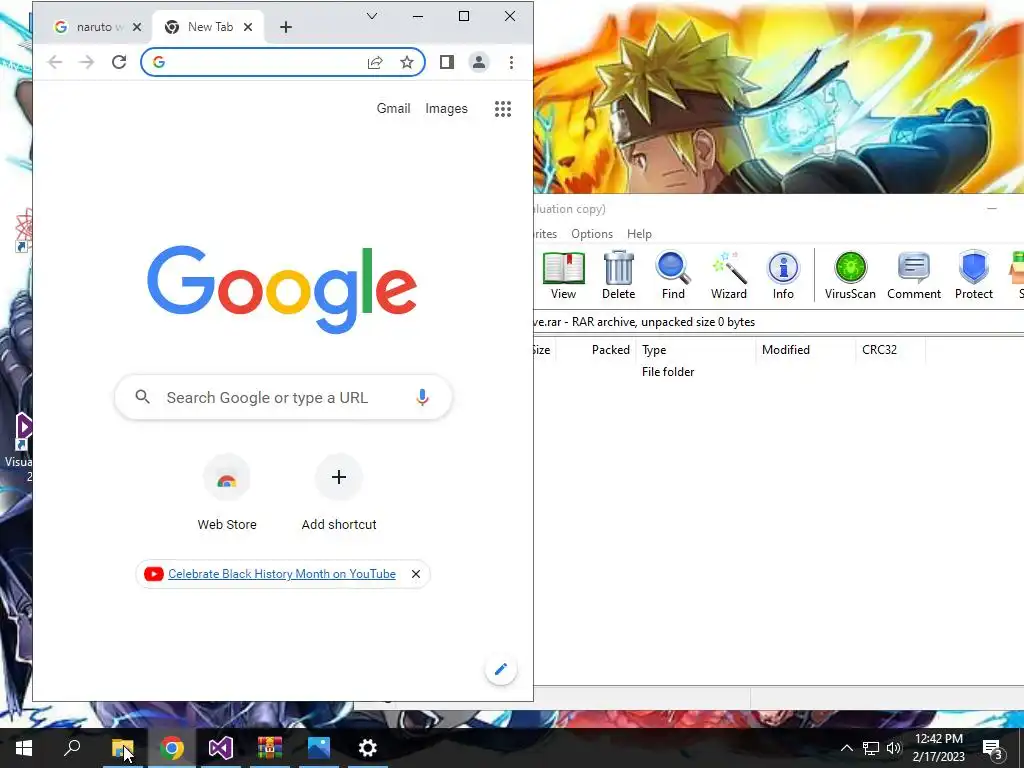Go forward in Chrome navigation
1024x768 pixels.
(x=87, y=62)
